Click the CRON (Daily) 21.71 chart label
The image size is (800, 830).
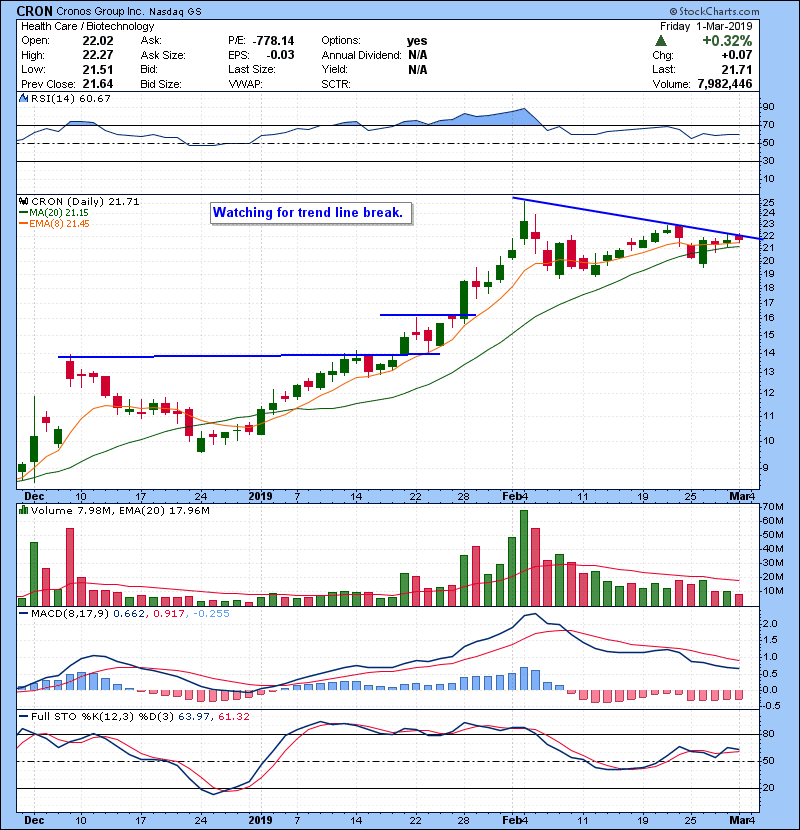(x=85, y=201)
